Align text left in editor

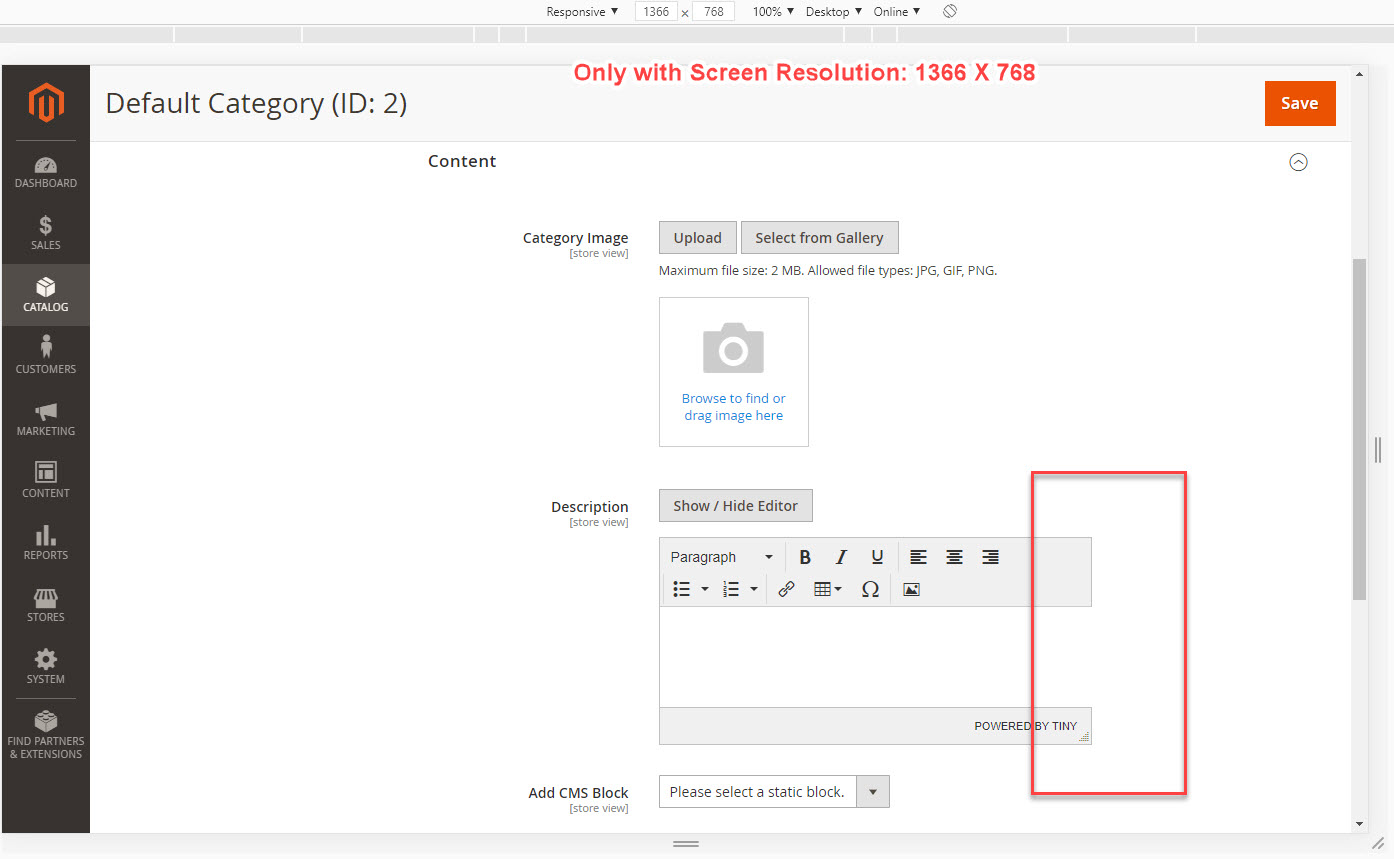pyautogui.click(x=918, y=557)
